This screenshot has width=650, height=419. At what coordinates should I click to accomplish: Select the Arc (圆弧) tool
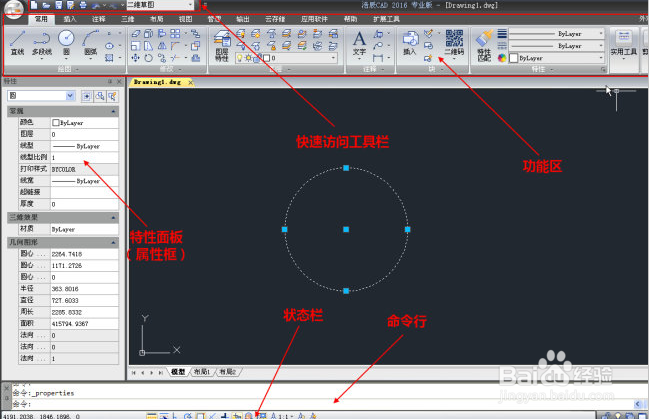[x=90, y=43]
